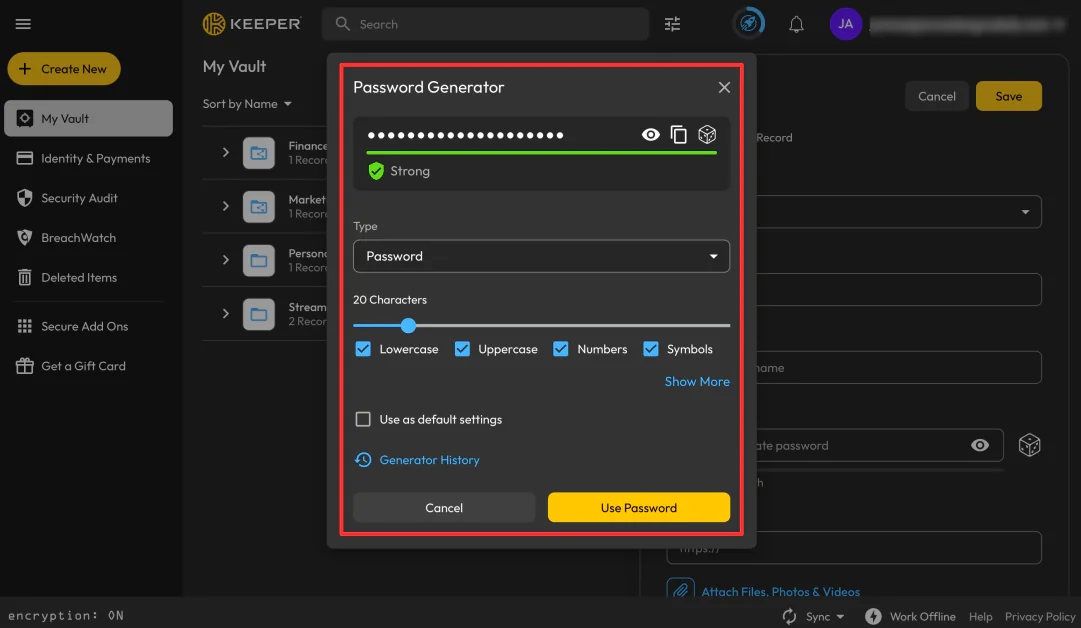1081x628 pixels.
Task: Click the compass quick-start icon
Action: [x=749, y=23]
